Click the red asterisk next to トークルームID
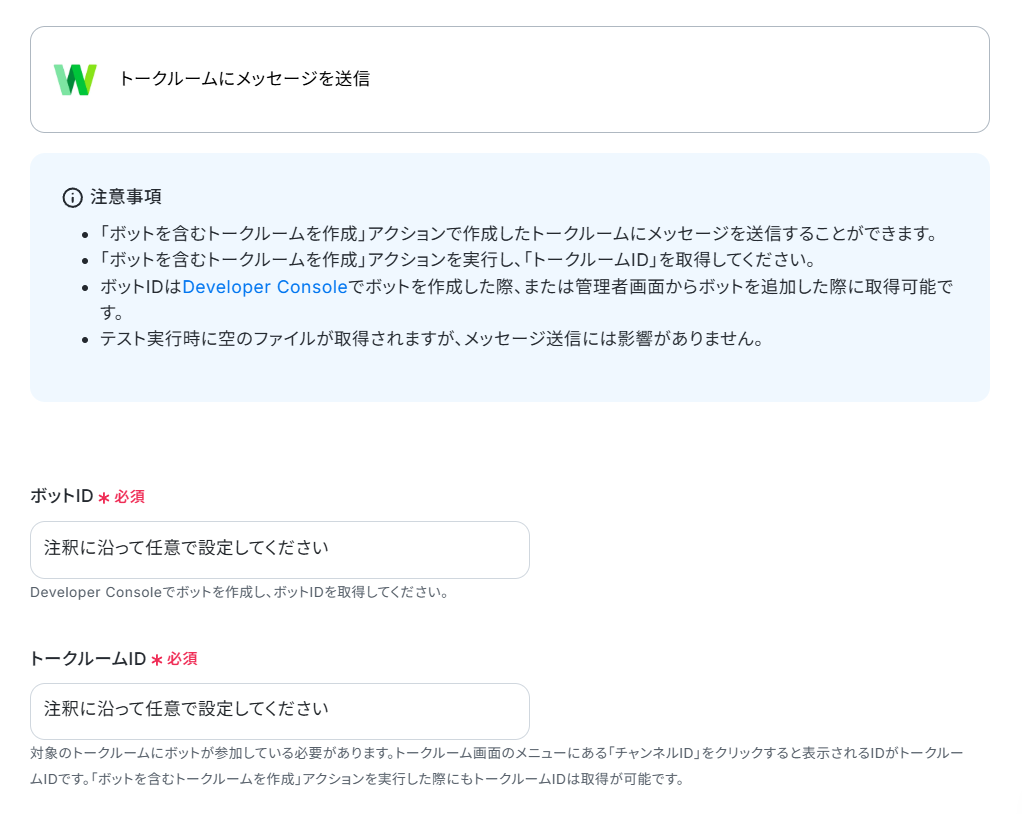Screen dimensions: 1022x814 click(x=156, y=660)
